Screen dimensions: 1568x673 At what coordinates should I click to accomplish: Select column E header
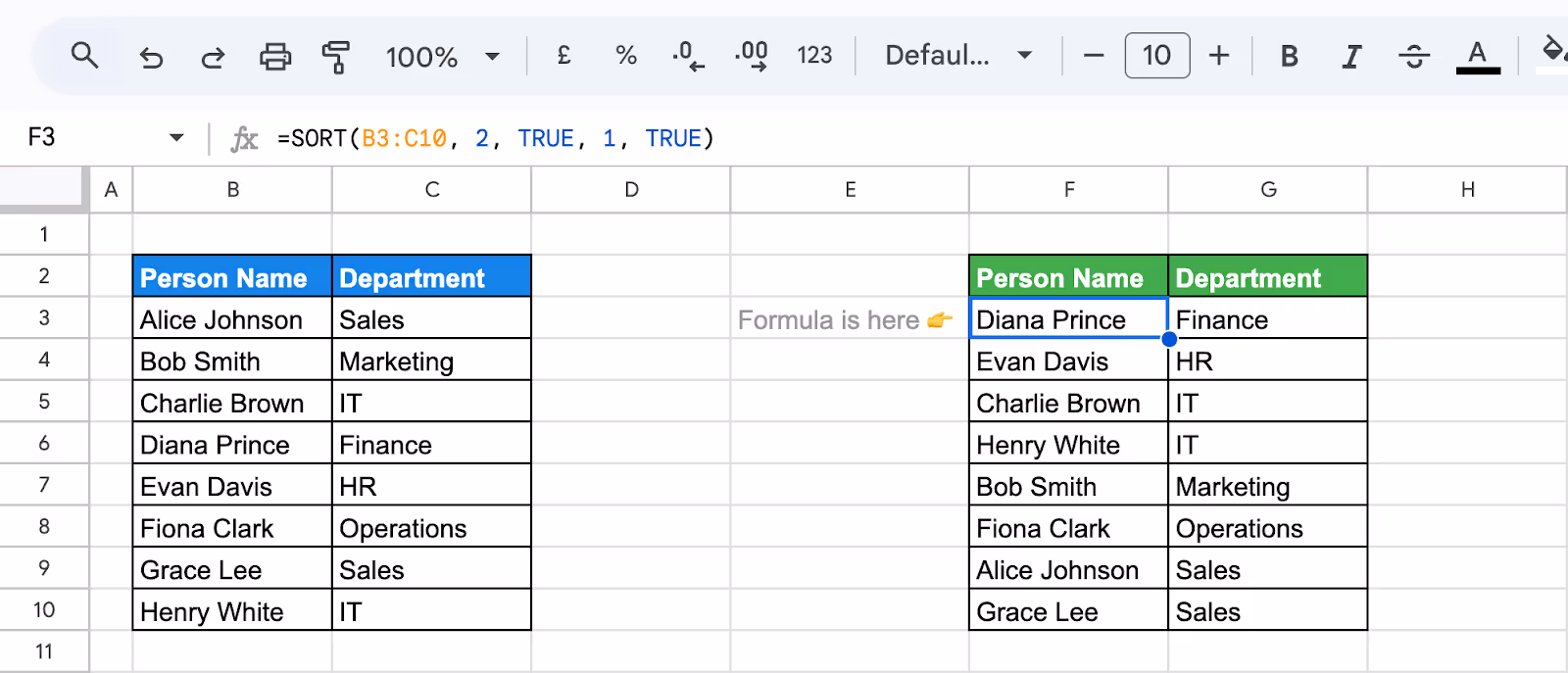pos(850,190)
